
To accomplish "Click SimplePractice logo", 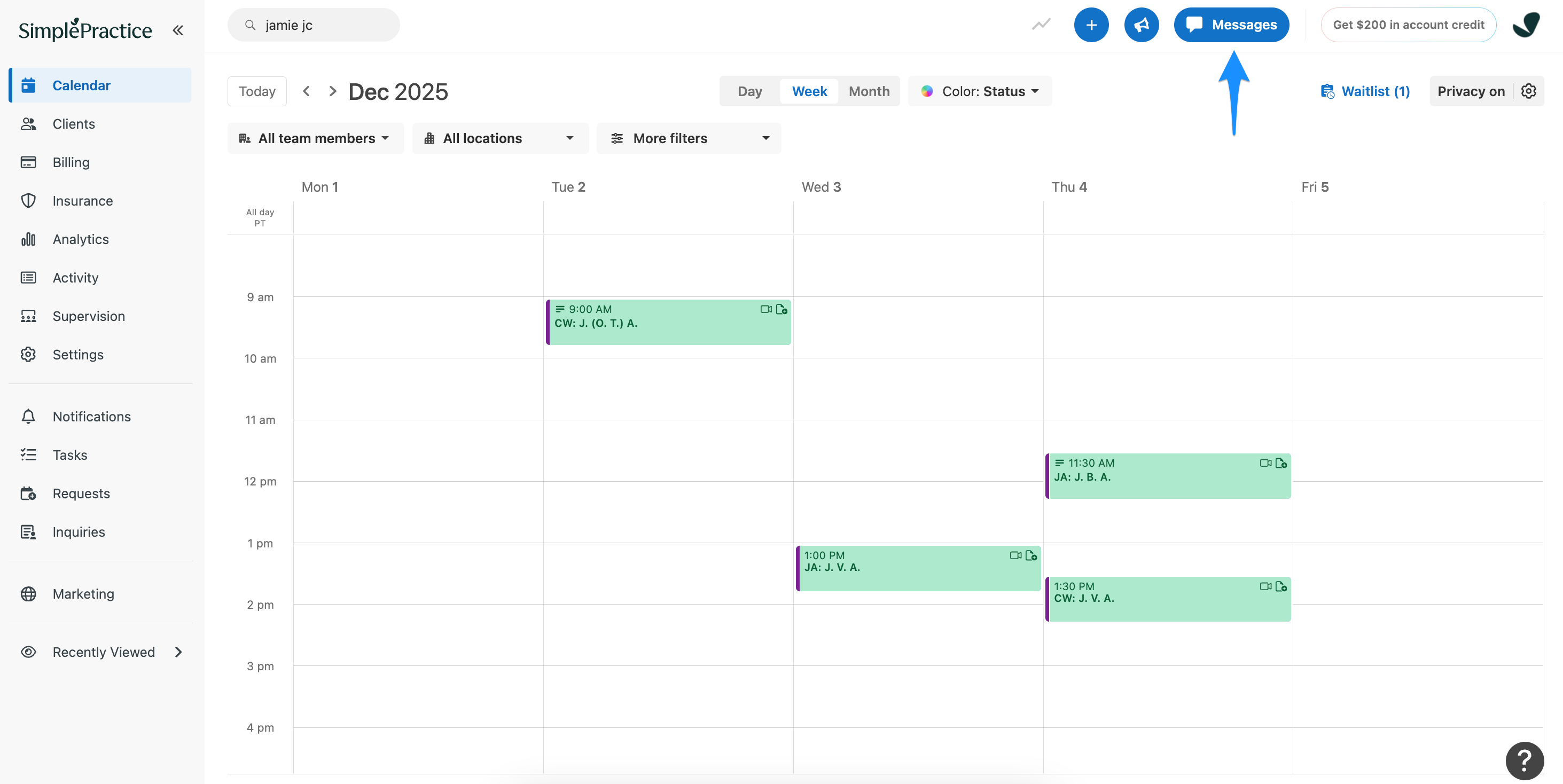I will 85,29.
